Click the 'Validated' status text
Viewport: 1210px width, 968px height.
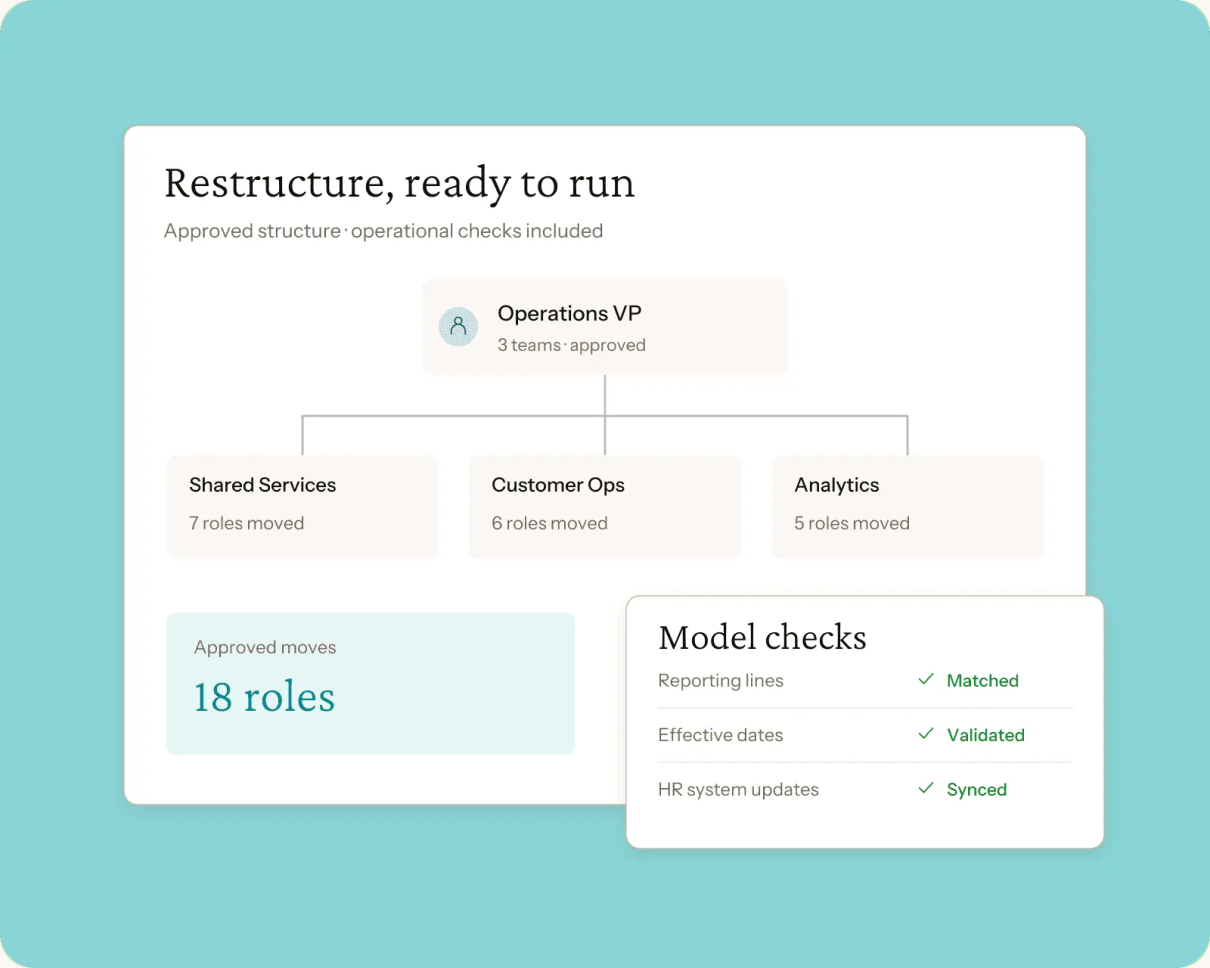(x=985, y=735)
